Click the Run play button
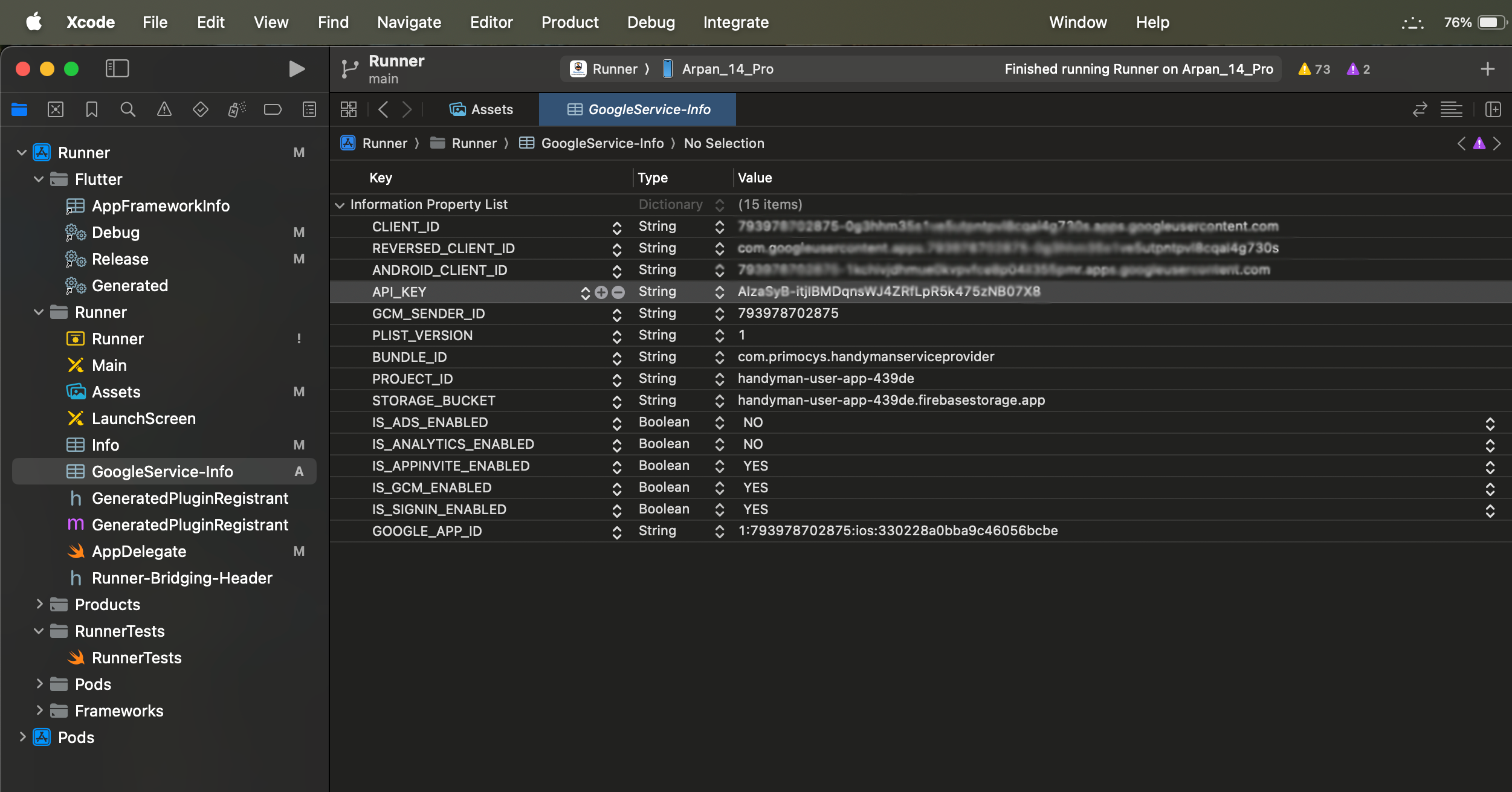The width and height of the screenshot is (1512, 792). point(296,69)
